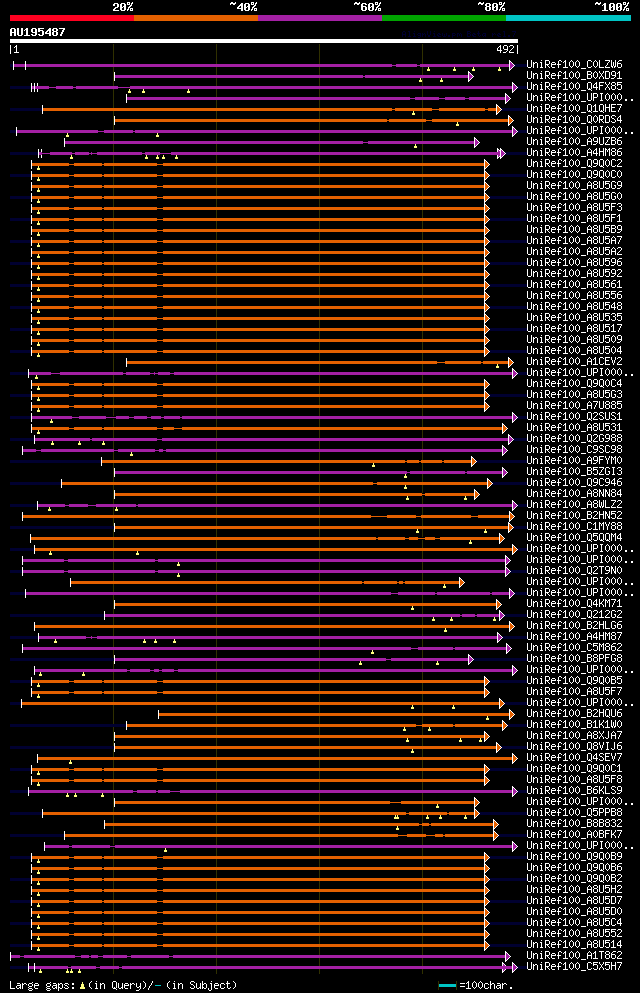The width and height of the screenshot is (640, 993).
Task: Click the orange ~40% identity legend segment
Action: 196,18
